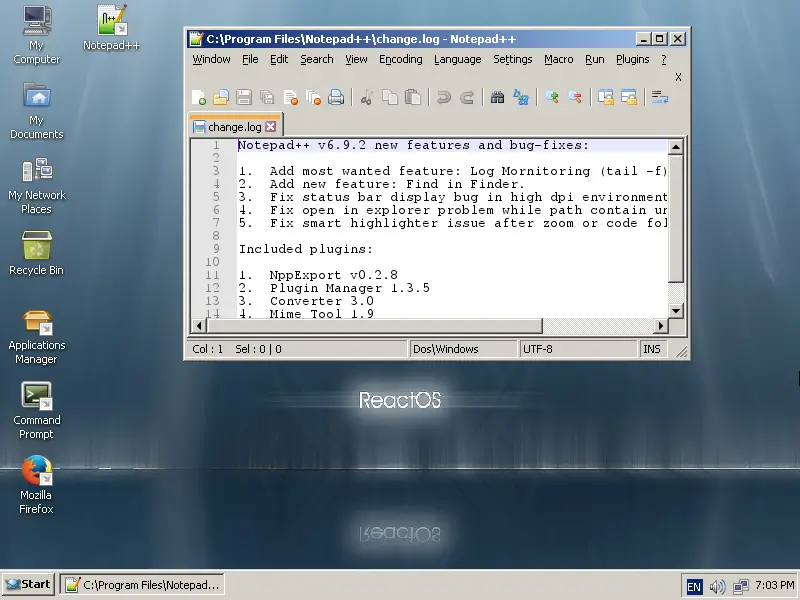This screenshot has width=800, height=600.
Task: Click the small X at menu bar right
Action: point(678,77)
